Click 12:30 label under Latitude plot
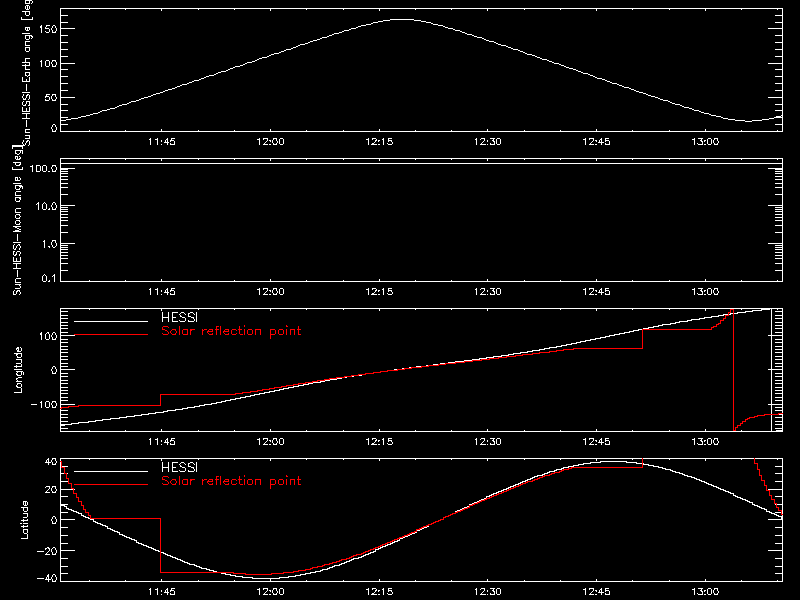 point(488,592)
